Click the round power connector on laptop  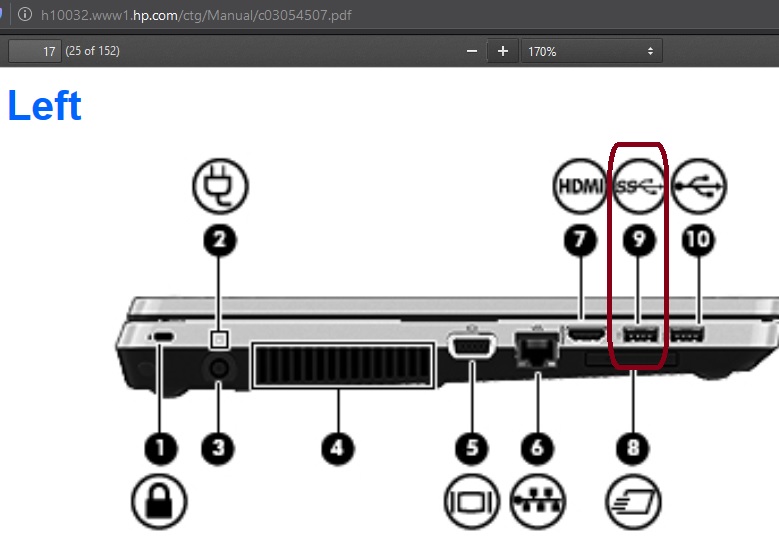coord(219,368)
